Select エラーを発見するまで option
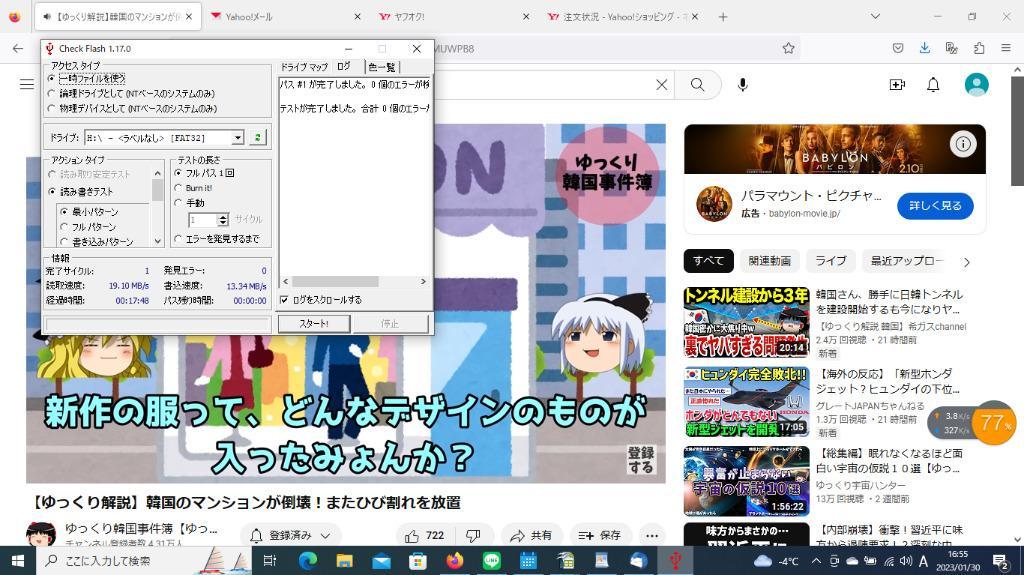 (217, 239)
